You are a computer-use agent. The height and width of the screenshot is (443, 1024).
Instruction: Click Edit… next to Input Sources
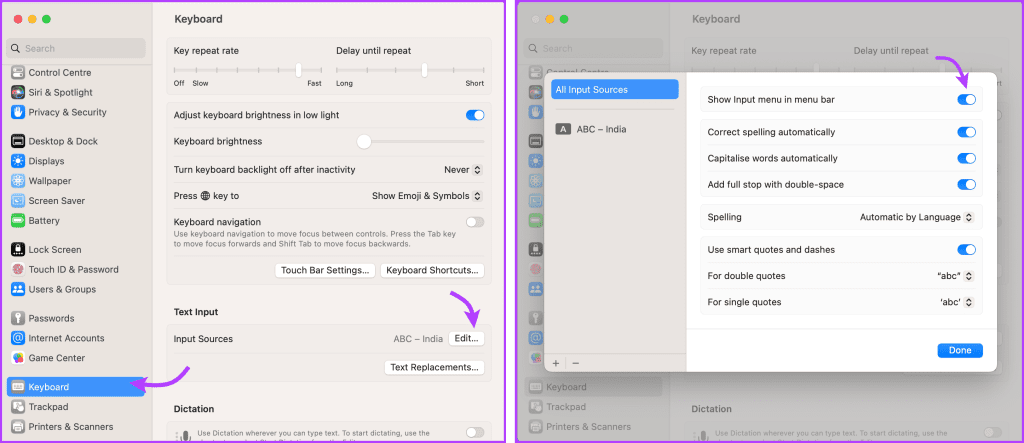[467, 338]
